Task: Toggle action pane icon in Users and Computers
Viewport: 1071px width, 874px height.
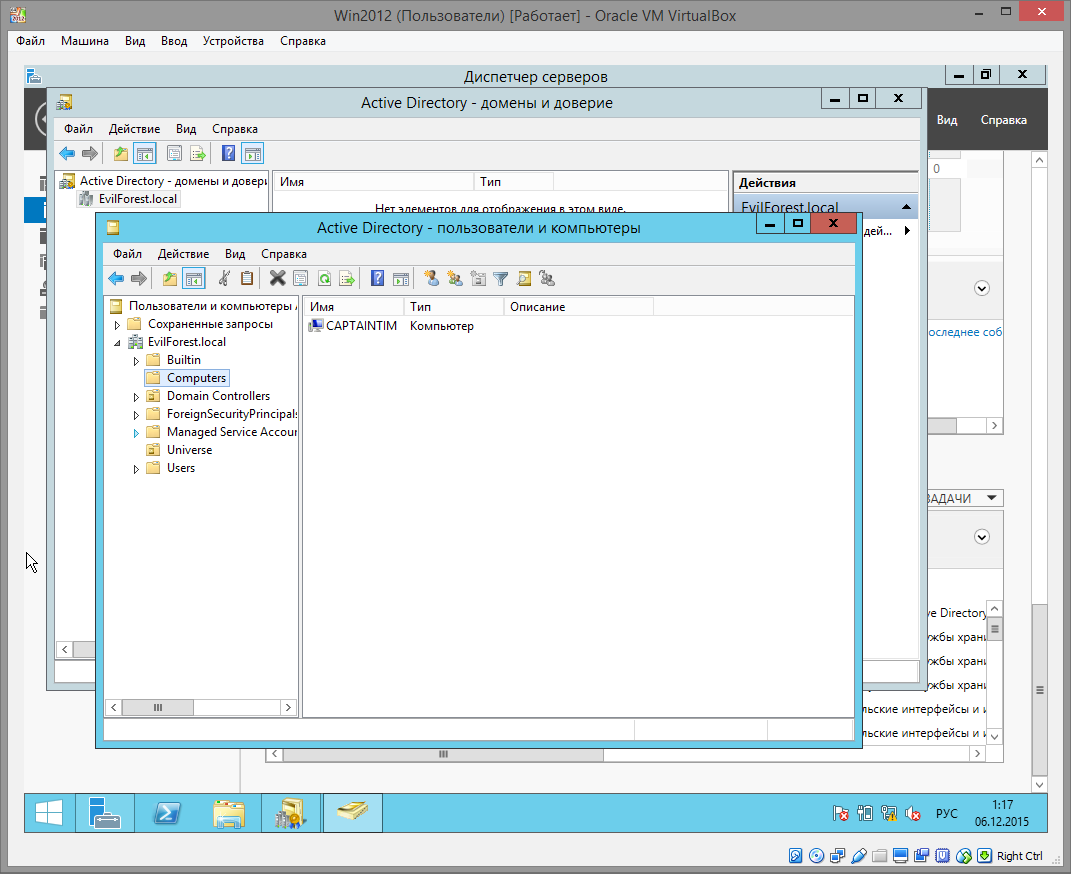Action: click(x=401, y=279)
